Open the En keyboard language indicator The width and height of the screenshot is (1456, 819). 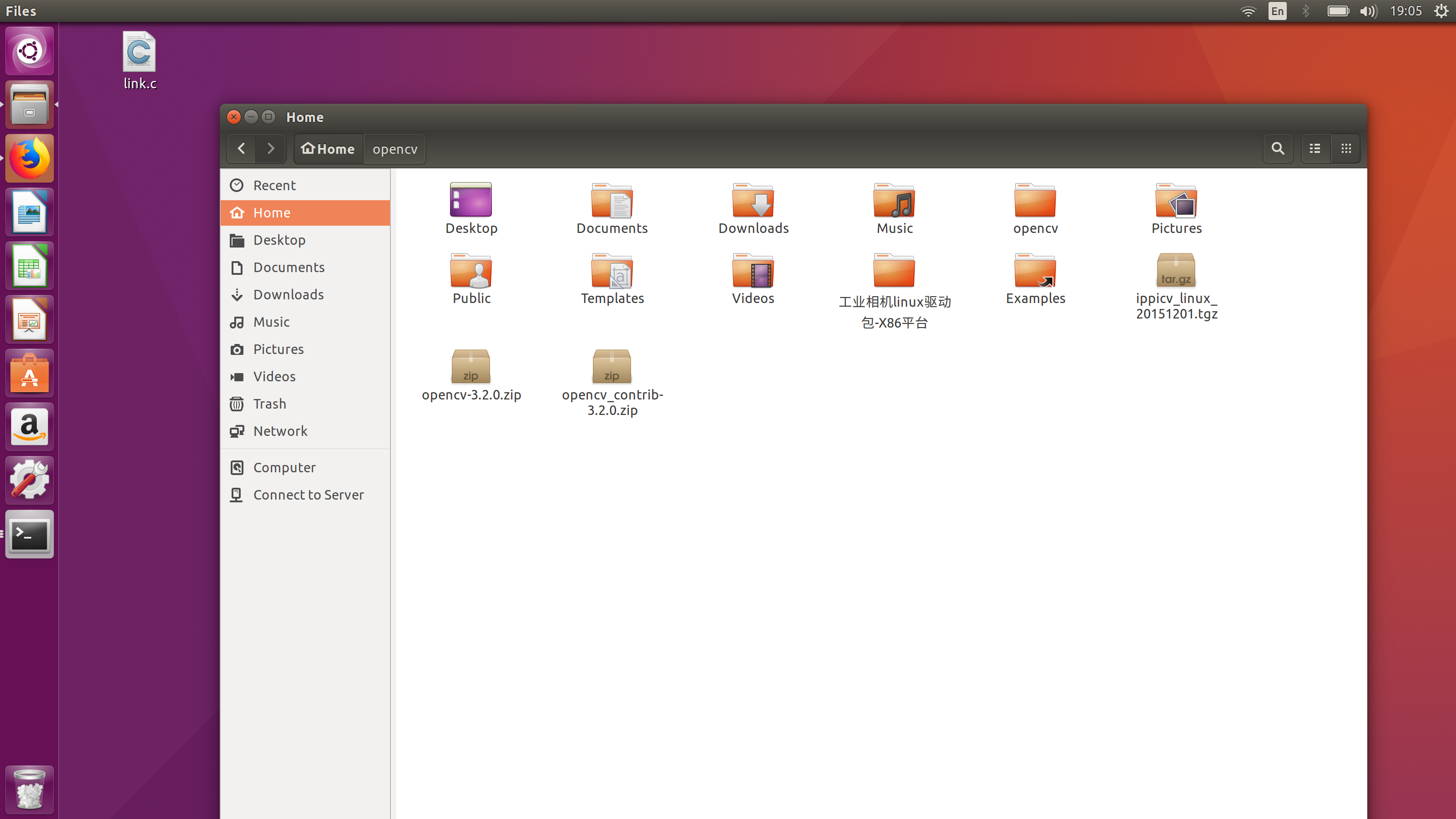(x=1277, y=11)
